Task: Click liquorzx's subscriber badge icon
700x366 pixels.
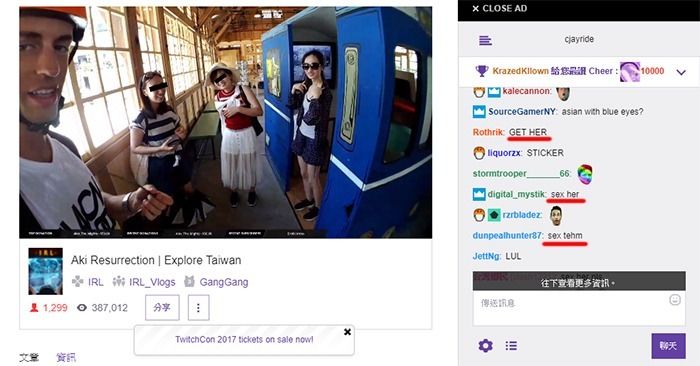Action: (479, 153)
